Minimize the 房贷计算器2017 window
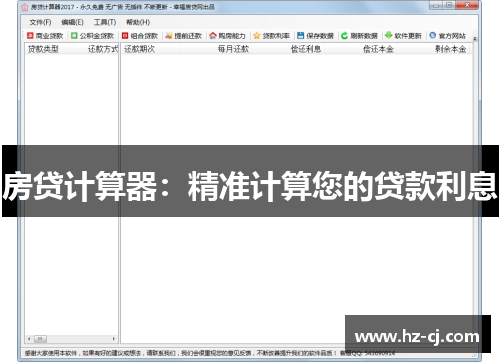500x362 pixels. click(x=436, y=5)
